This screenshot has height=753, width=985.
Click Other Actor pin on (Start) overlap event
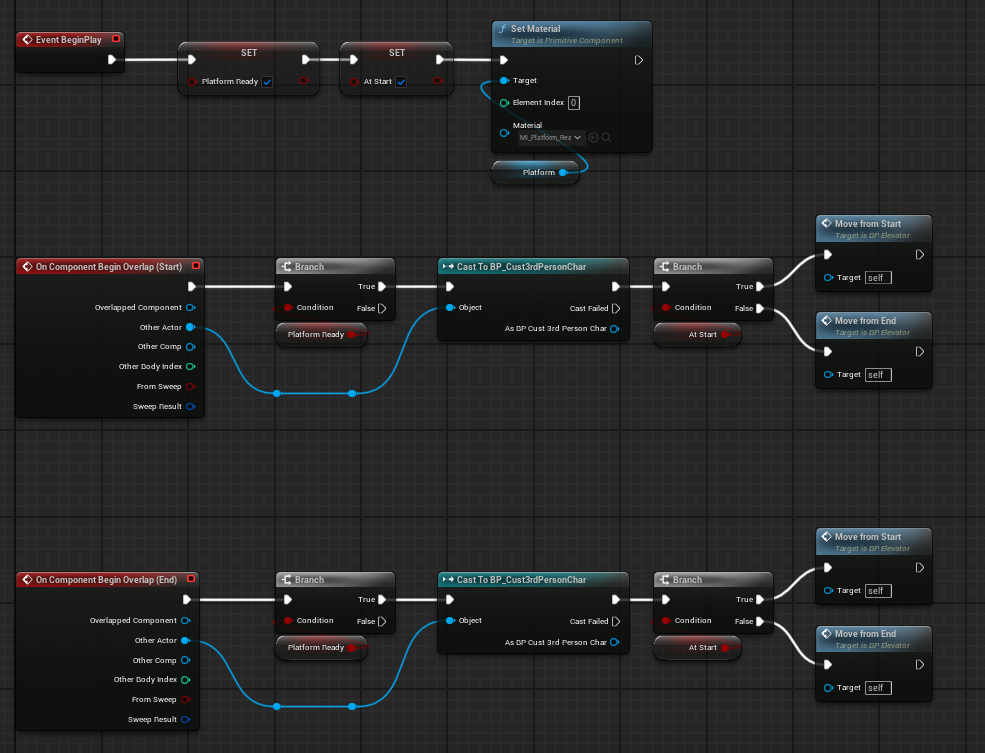[x=190, y=327]
